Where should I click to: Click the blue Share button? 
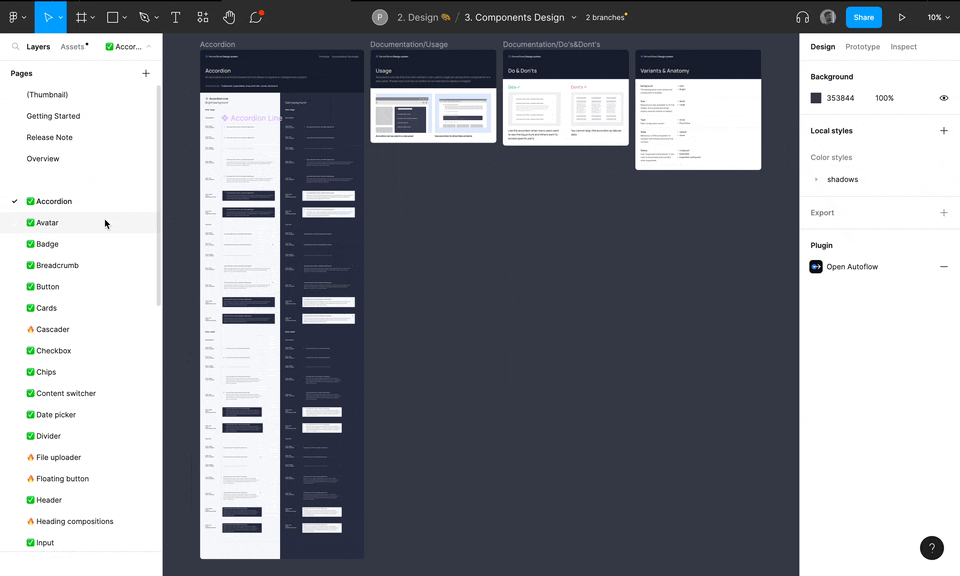click(x=863, y=17)
